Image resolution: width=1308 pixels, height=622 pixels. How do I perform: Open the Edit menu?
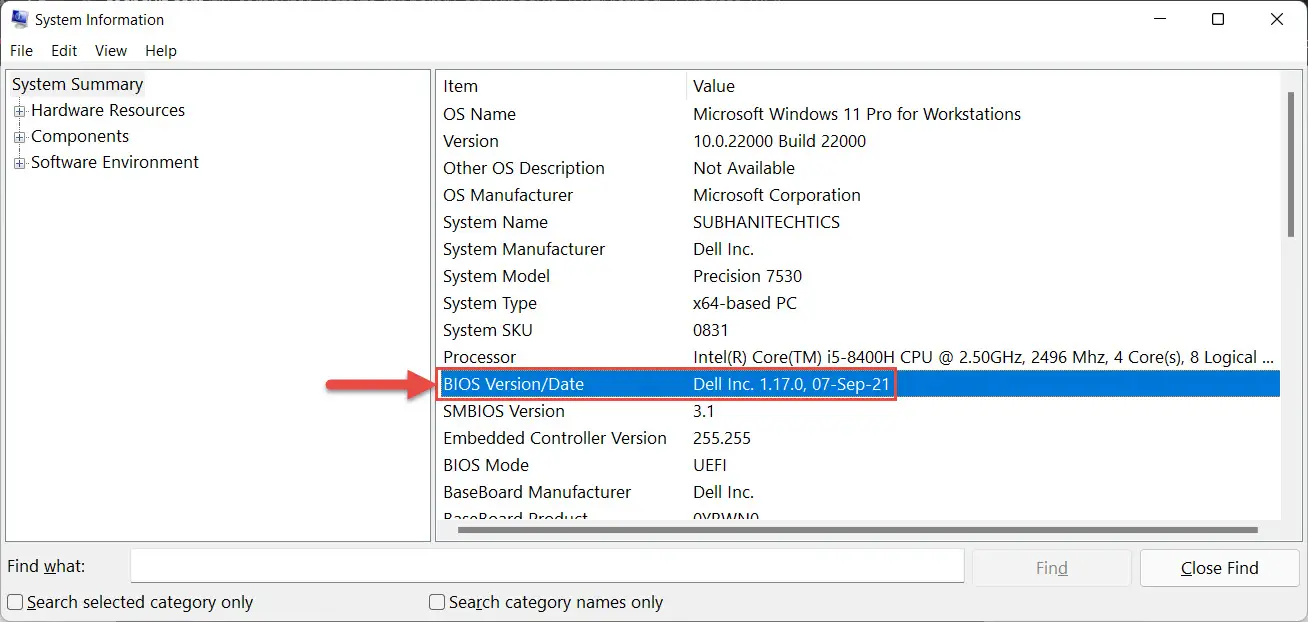(x=63, y=50)
